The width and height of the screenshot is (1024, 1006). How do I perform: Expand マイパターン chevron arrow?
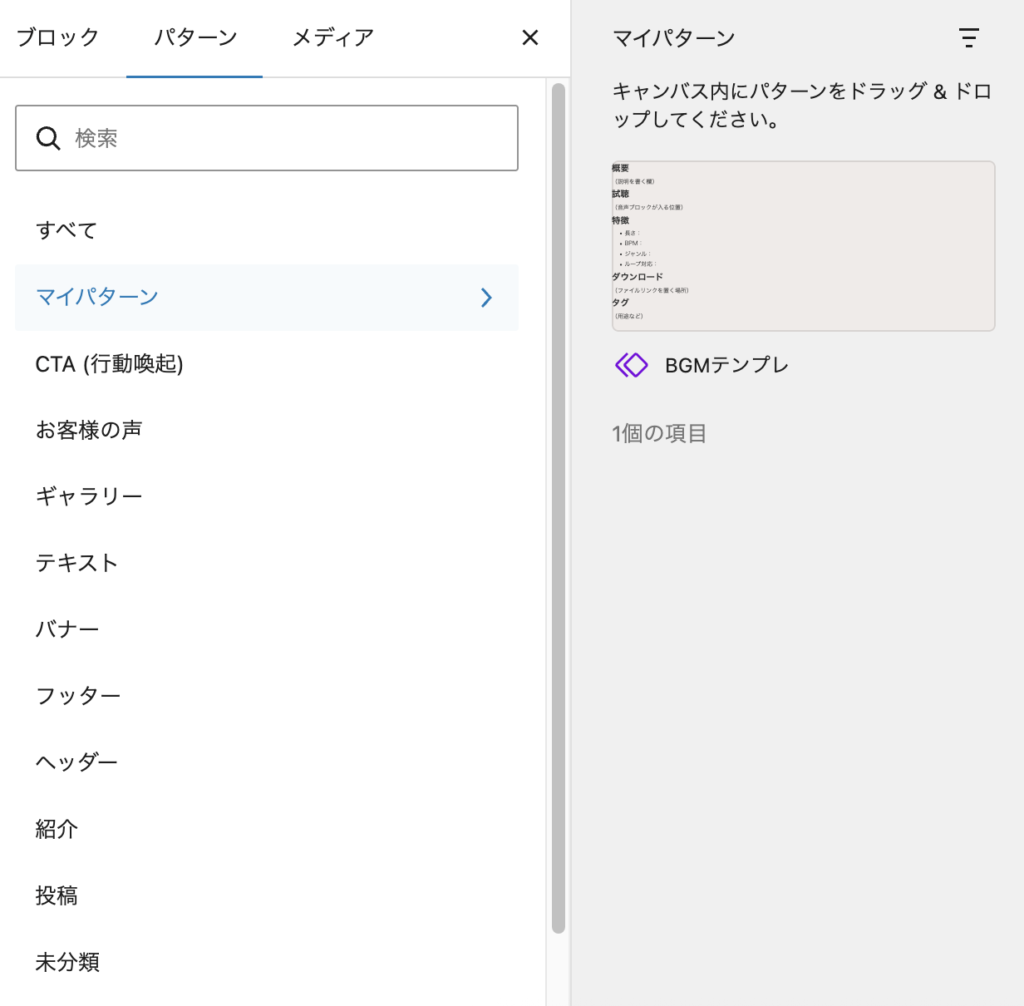tap(486, 297)
